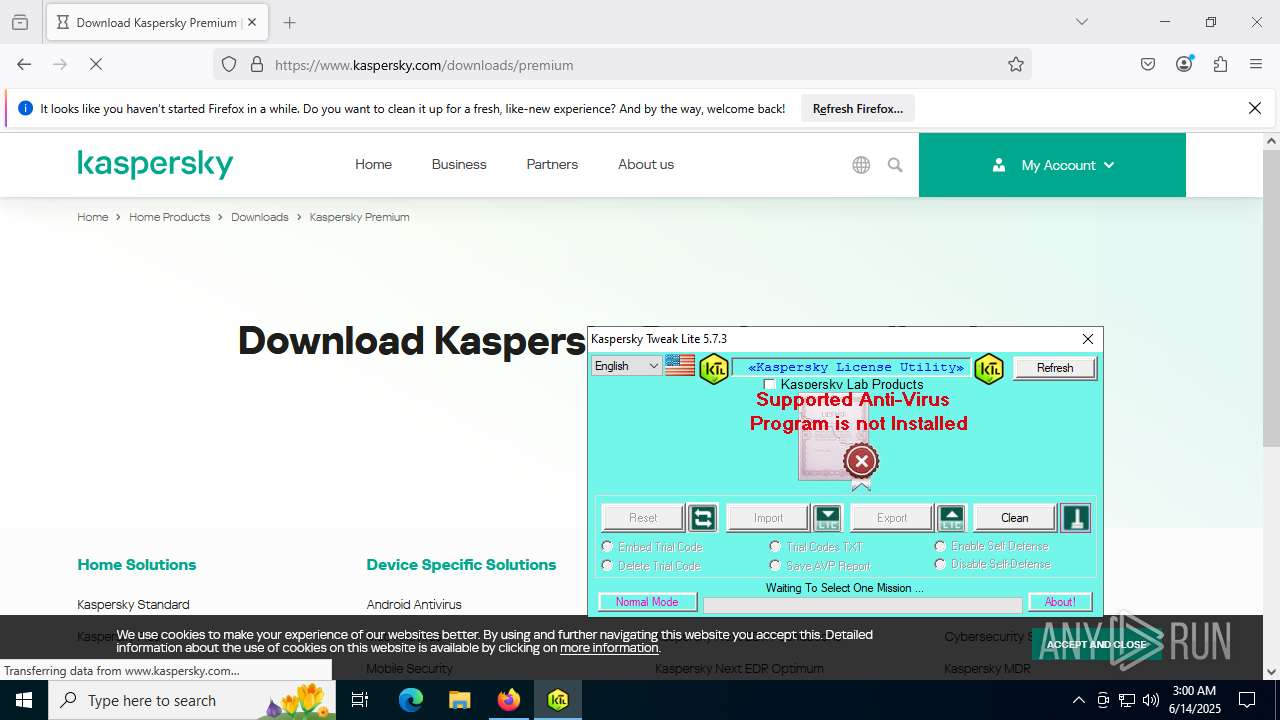Click the reset swap-arrows icon in Kaspersky Tweak
This screenshot has width=1280, height=720.
[x=703, y=517]
